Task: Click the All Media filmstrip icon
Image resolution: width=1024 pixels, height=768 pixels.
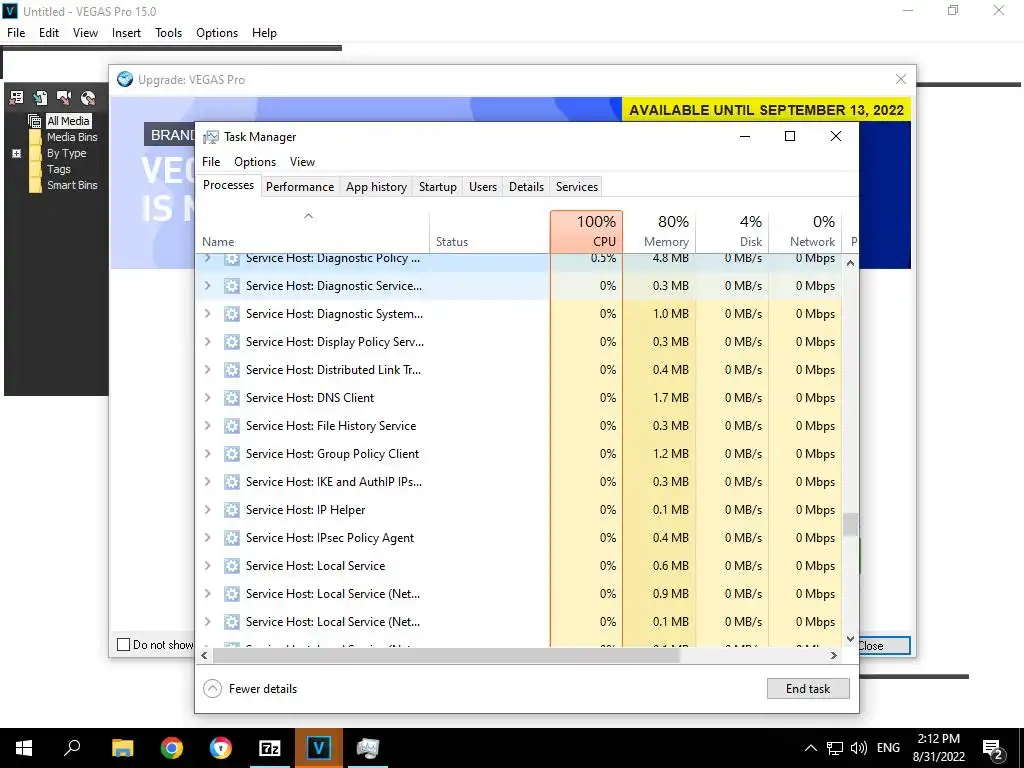Action: 35,121
